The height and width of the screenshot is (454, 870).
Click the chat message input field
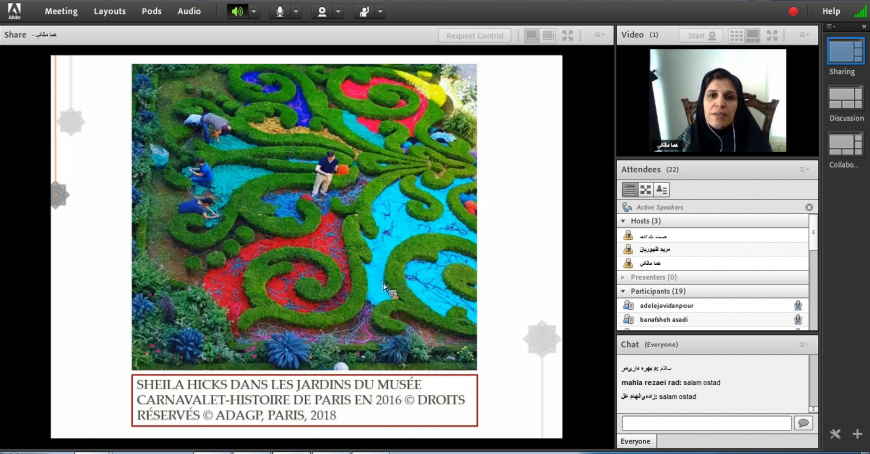click(705, 423)
